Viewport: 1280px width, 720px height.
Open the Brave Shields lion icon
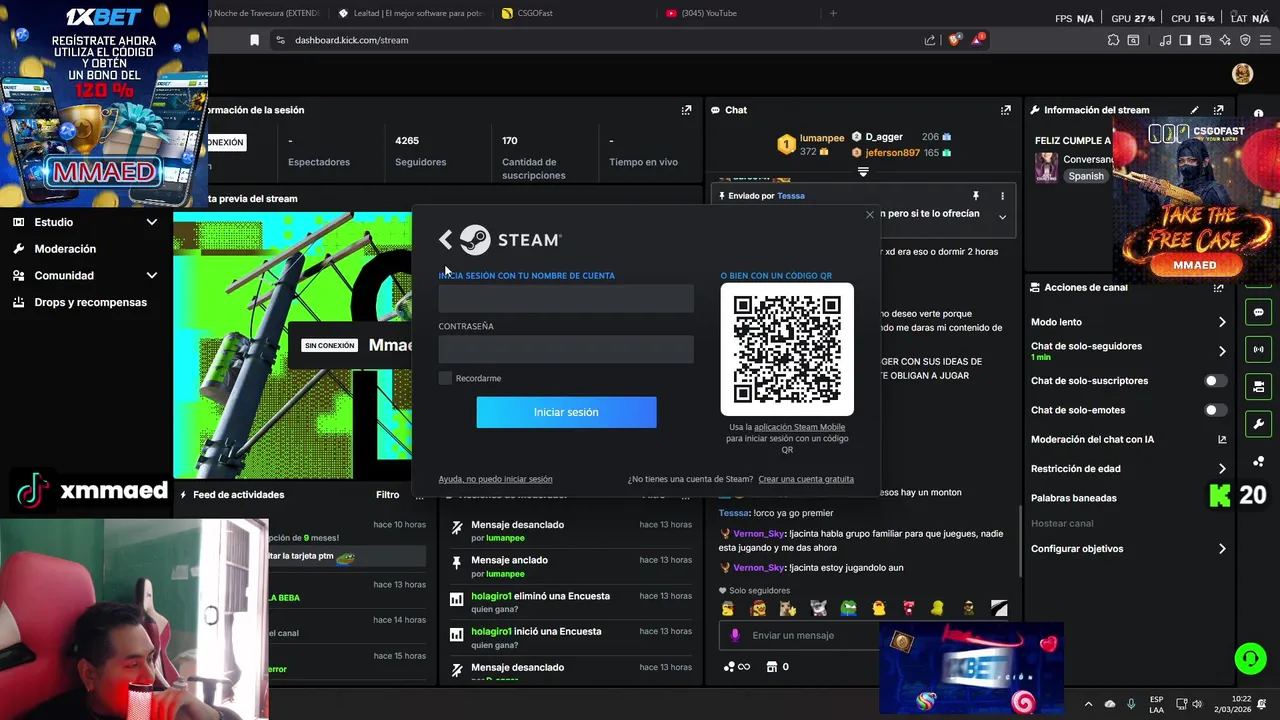[x=955, y=40]
